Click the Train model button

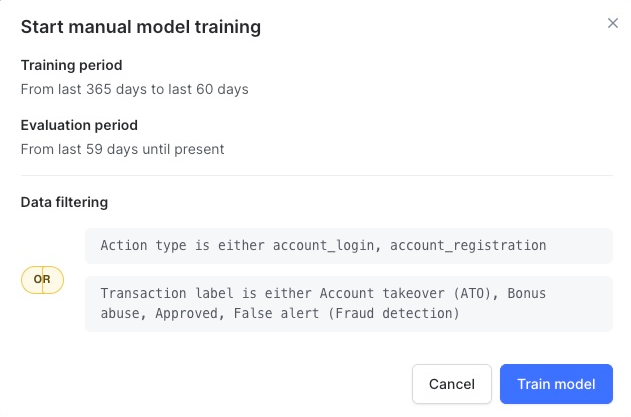point(556,384)
